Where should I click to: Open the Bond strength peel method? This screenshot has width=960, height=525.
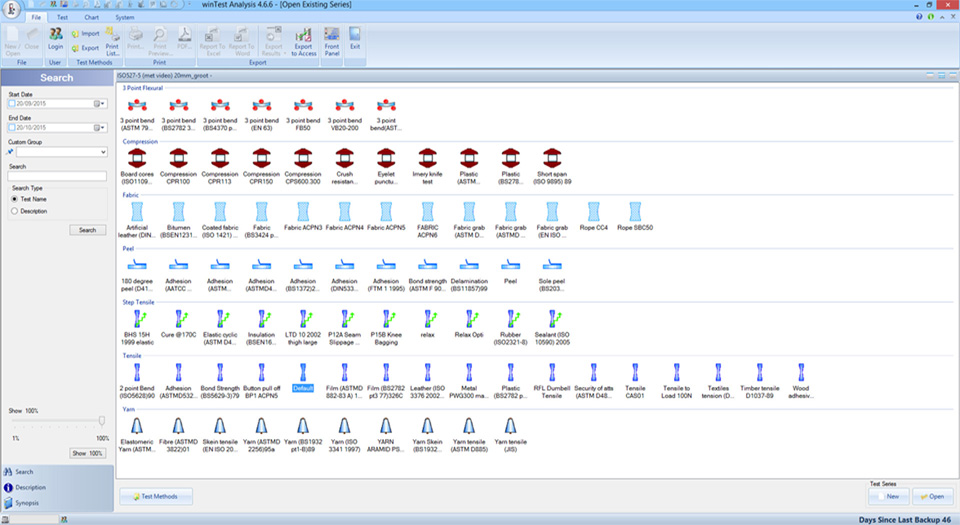coord(427,265)
